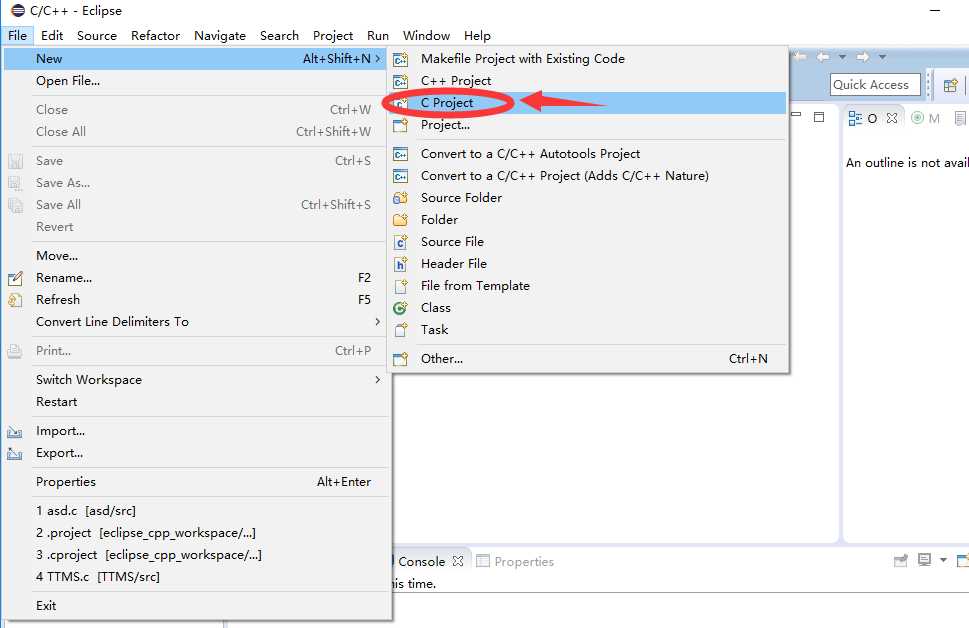Expand Convert Line Delimiters To submenu
This screenshot has width=969, height=628.
pyautogui.click(x=378, y=322)
